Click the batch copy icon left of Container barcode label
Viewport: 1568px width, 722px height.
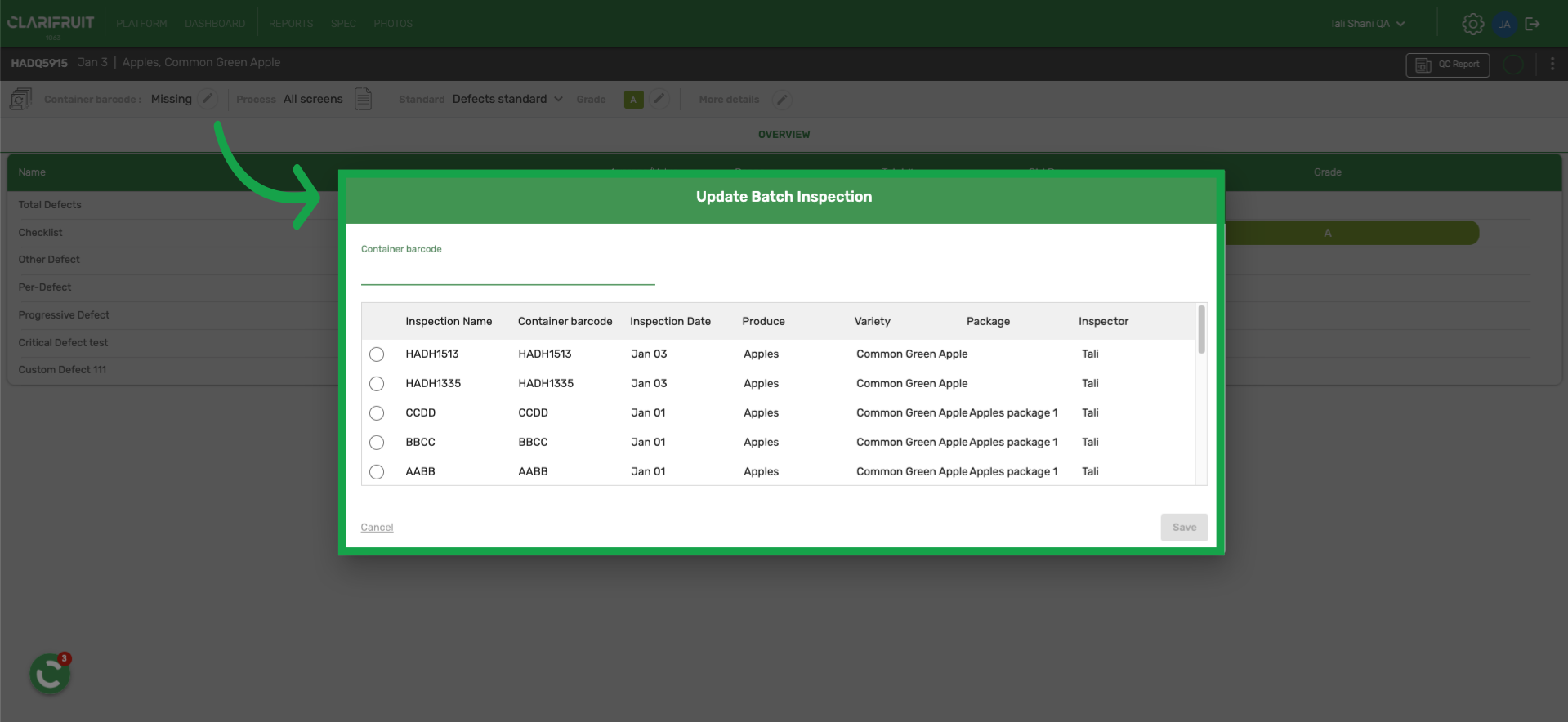point(20,100)
